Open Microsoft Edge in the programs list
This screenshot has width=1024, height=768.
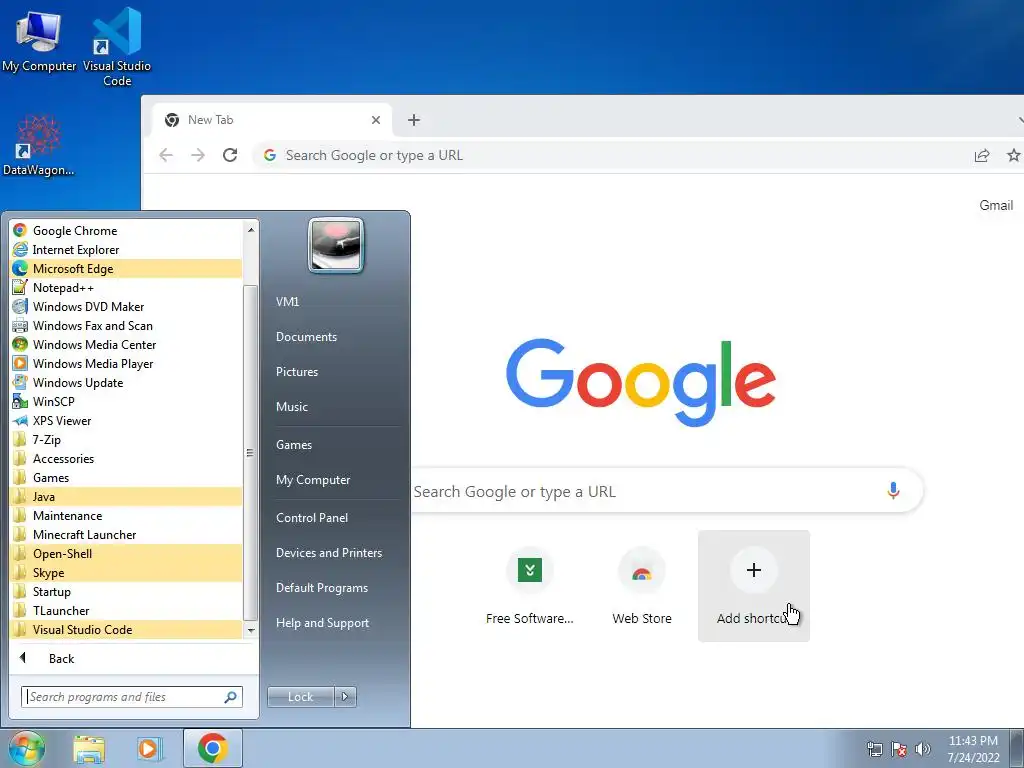126,268
